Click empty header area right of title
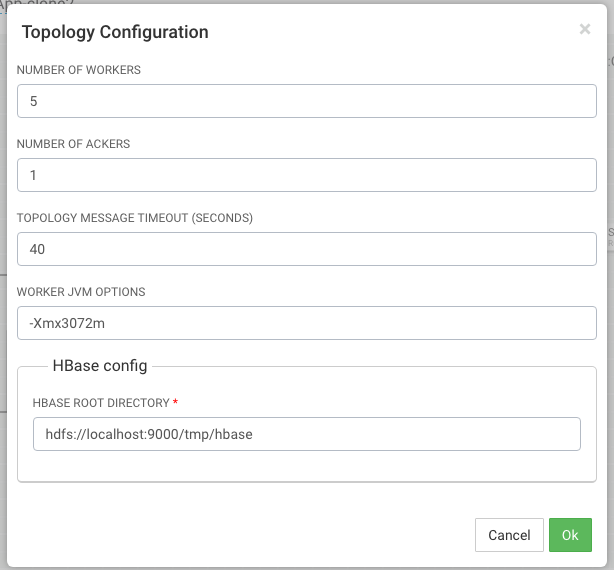The image size is (614, 570). pos(400,32)
